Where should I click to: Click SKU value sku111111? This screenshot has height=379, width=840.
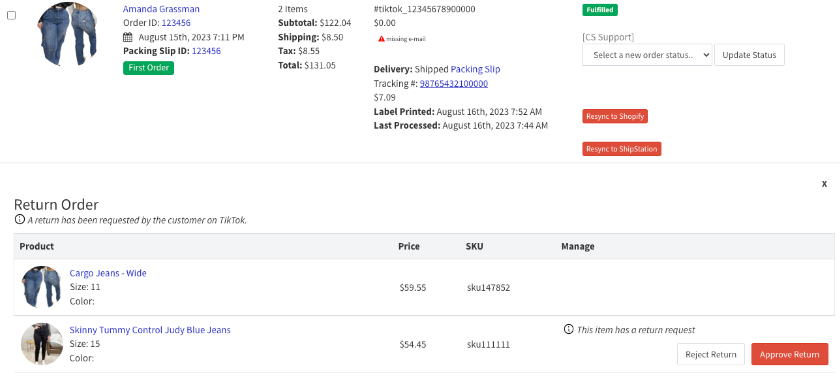coord(488,345)
